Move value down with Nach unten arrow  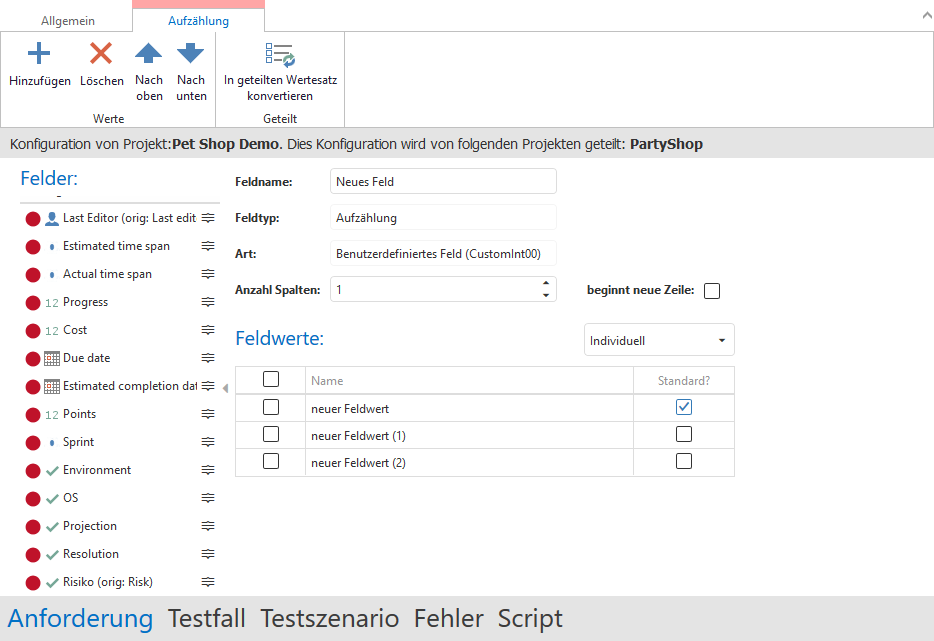[x=191, y=54]
